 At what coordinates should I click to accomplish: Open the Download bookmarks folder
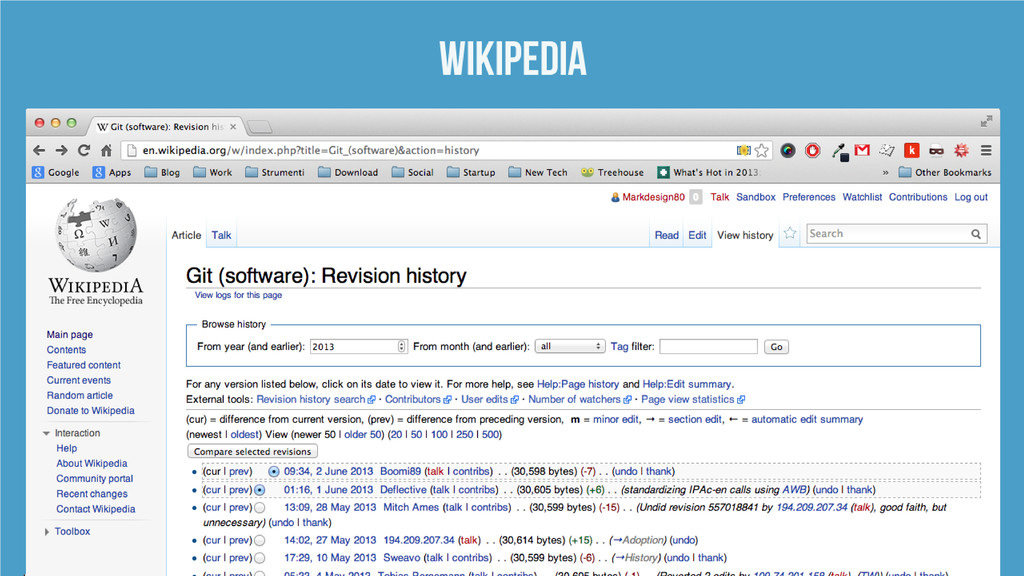coord(348,172)
